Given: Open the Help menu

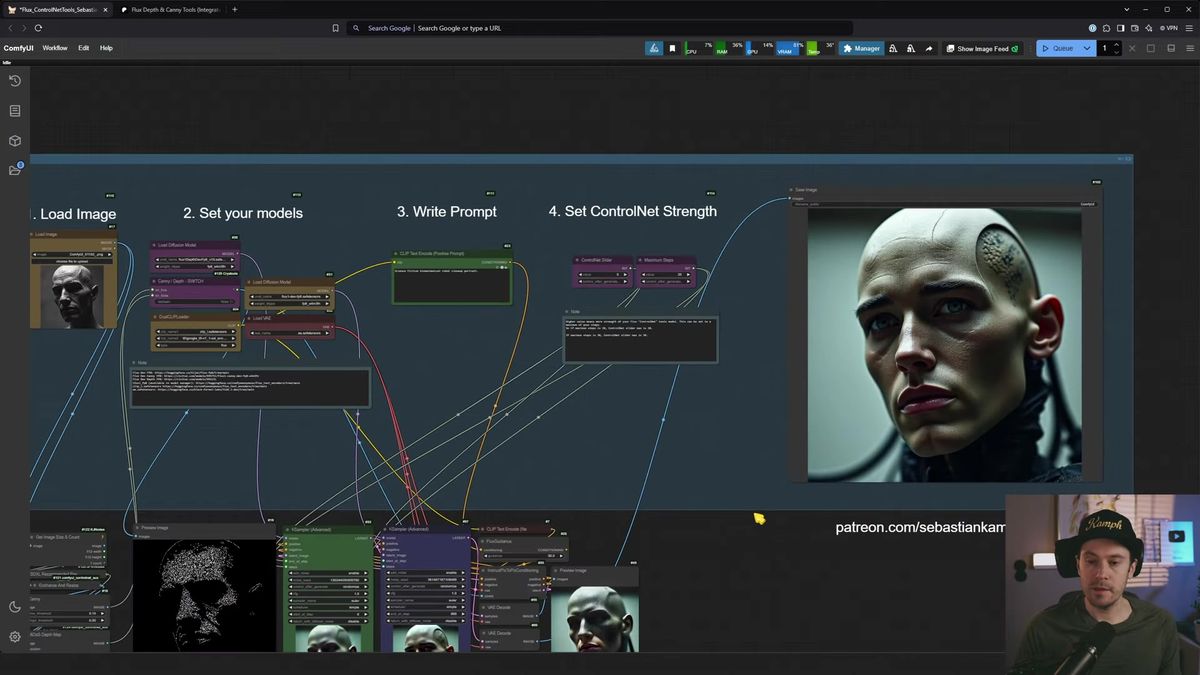Looking at the screenshot, I should 106,48.
